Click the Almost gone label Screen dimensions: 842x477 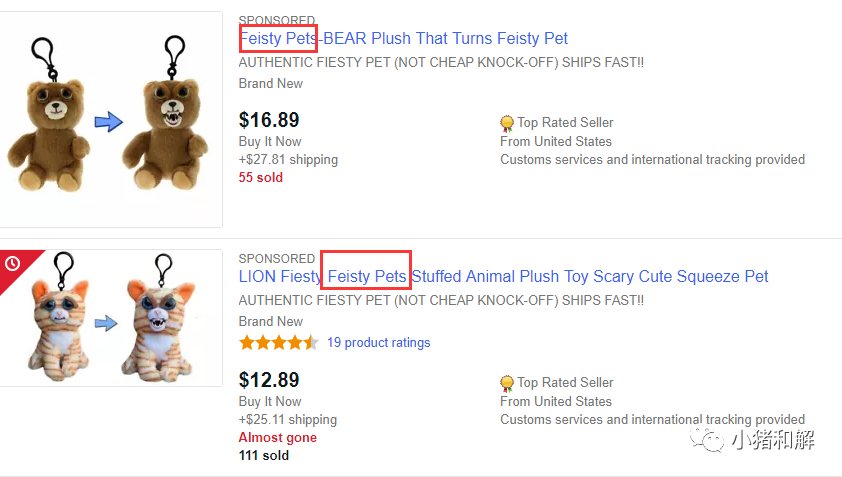tap(277, 437)
